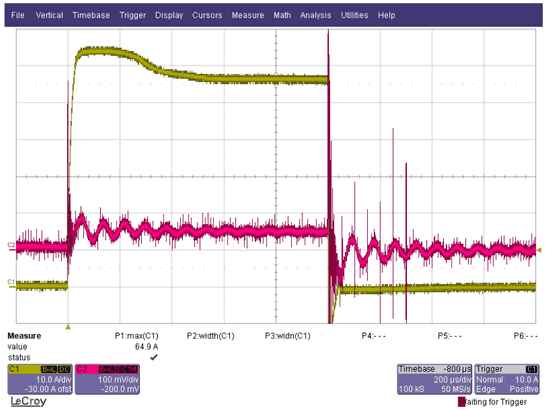Click the 50 MS/s sample rate value
This screenshot has height=410, width=546.
coord(456,389)
